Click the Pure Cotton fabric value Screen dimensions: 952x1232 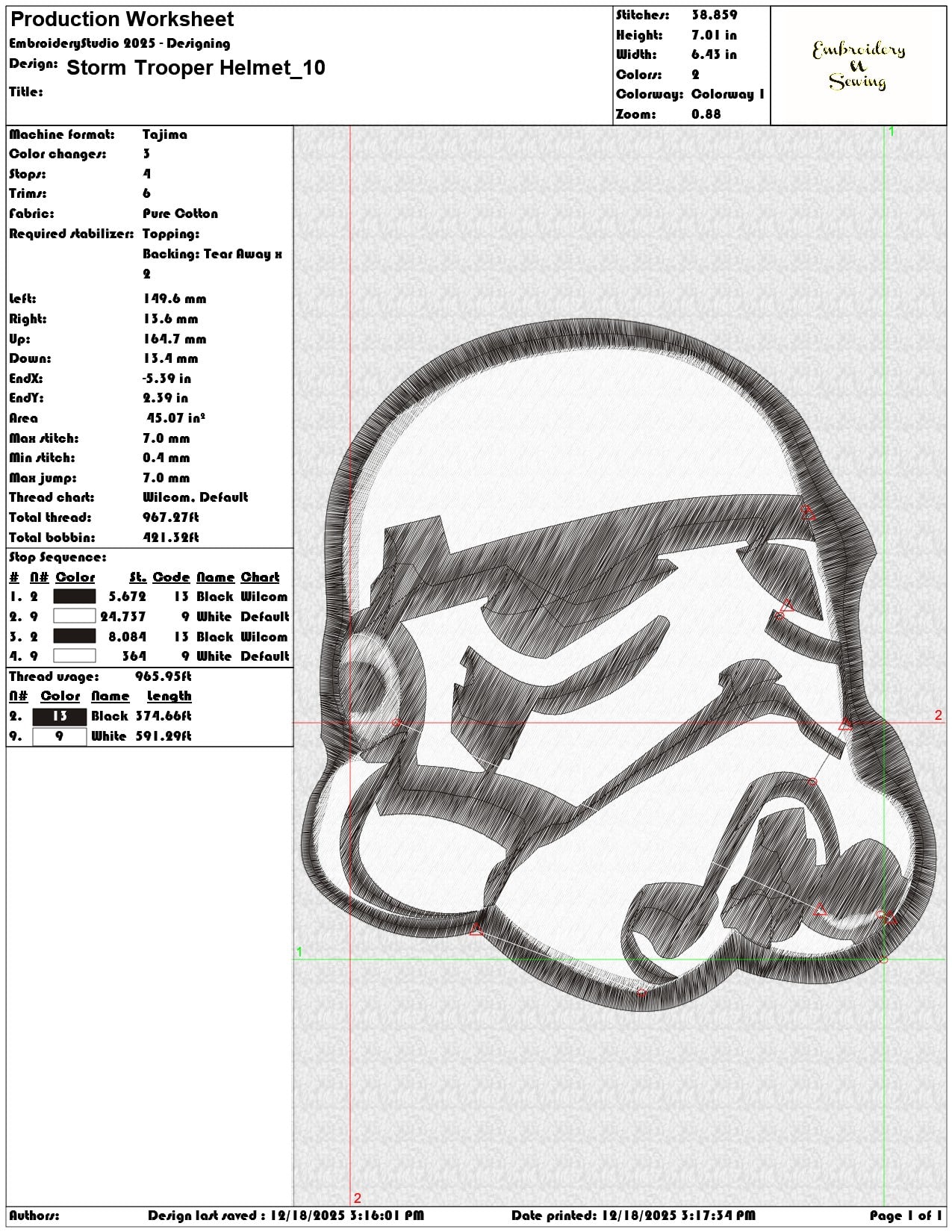click(180, 214)
